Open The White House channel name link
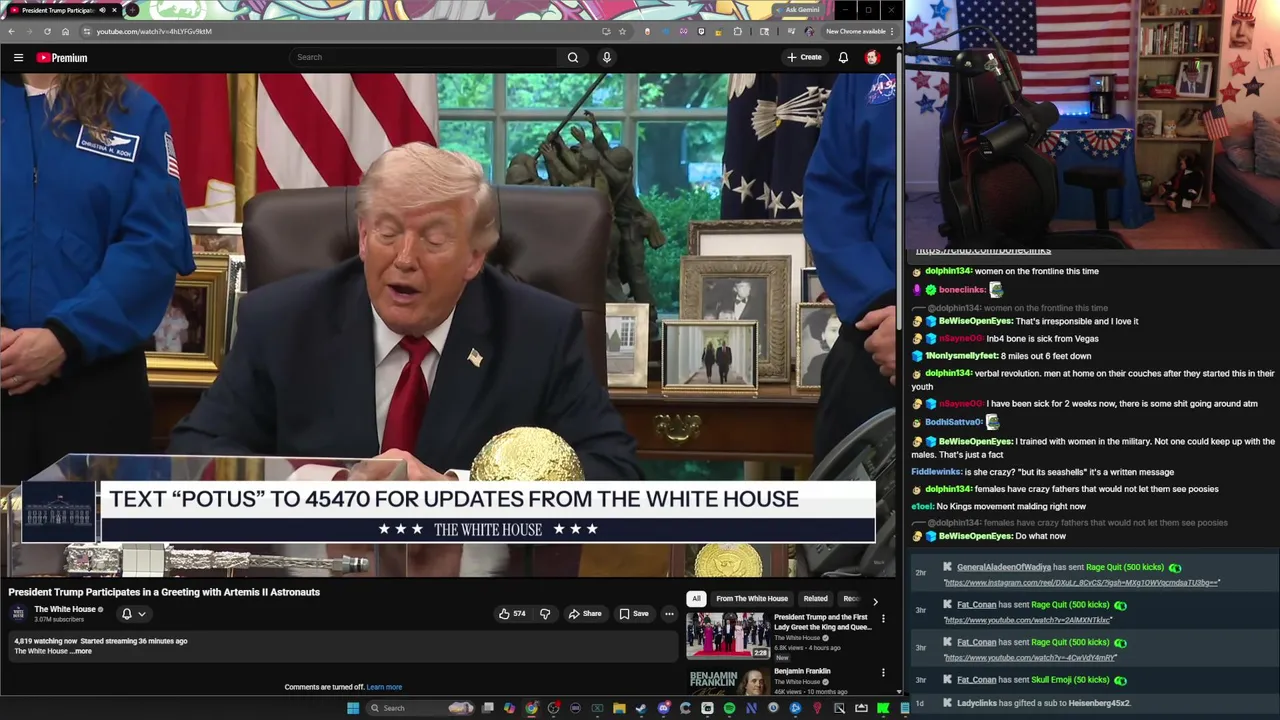The height and width of the screenshot is (720, 1280). pyautogui.click(x=65, y=609)
